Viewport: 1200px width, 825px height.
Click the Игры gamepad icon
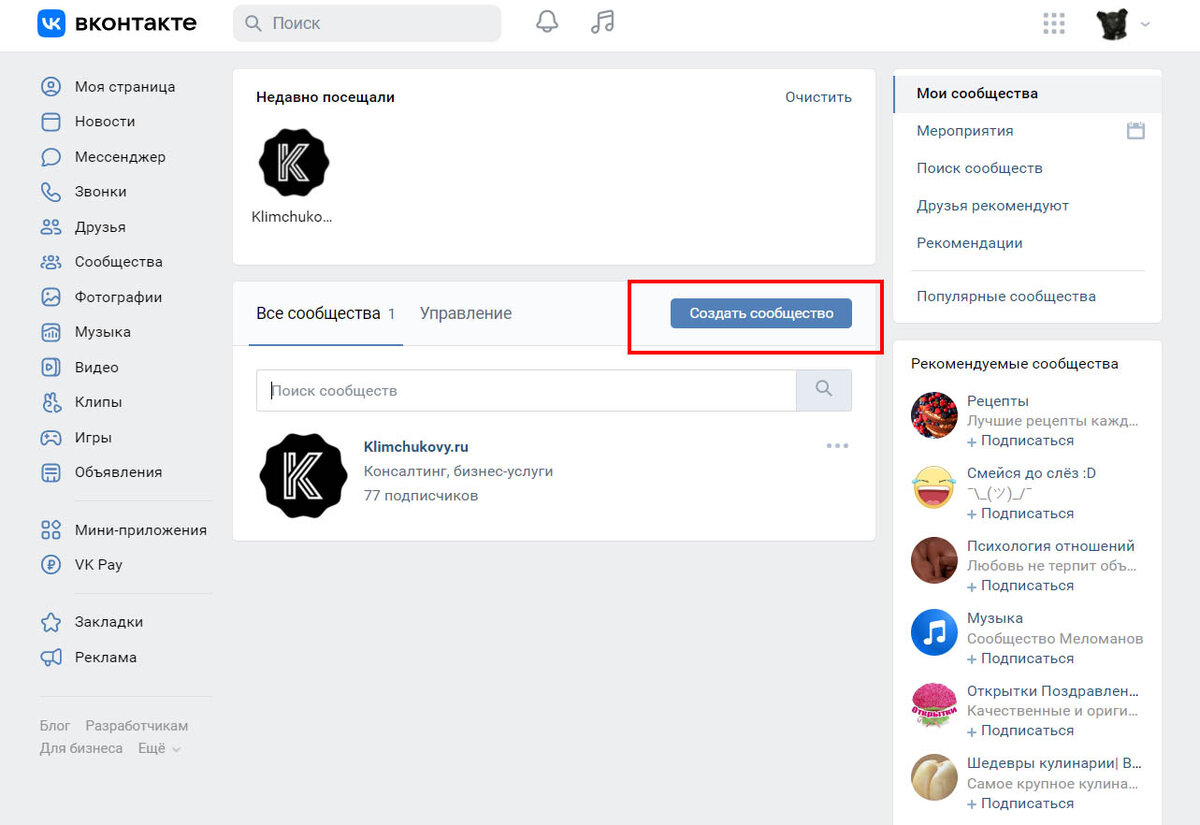click(51, 437)
